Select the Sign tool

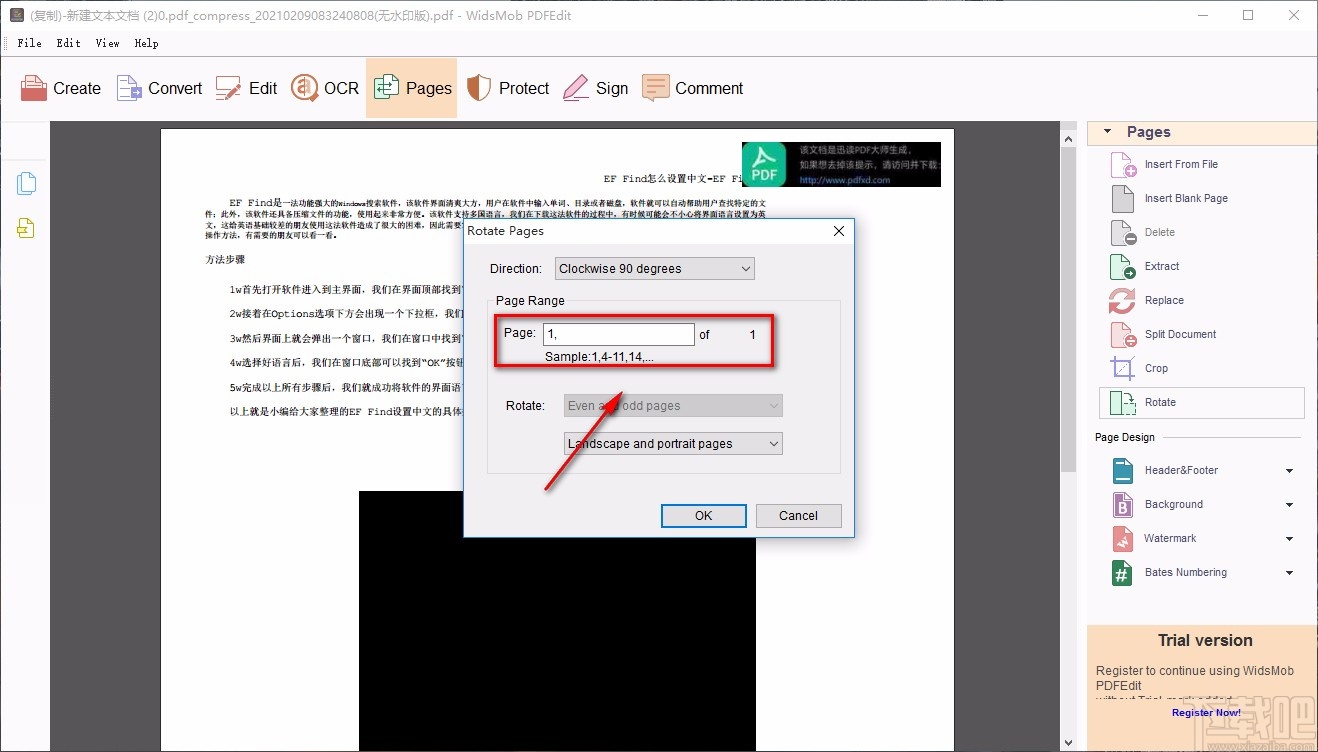pos(596,88)
